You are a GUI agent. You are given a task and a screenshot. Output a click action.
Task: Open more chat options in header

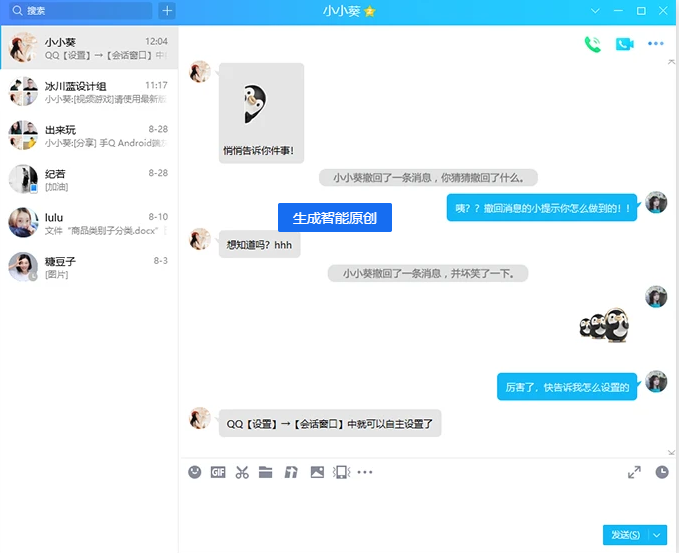tap(656, 44)
